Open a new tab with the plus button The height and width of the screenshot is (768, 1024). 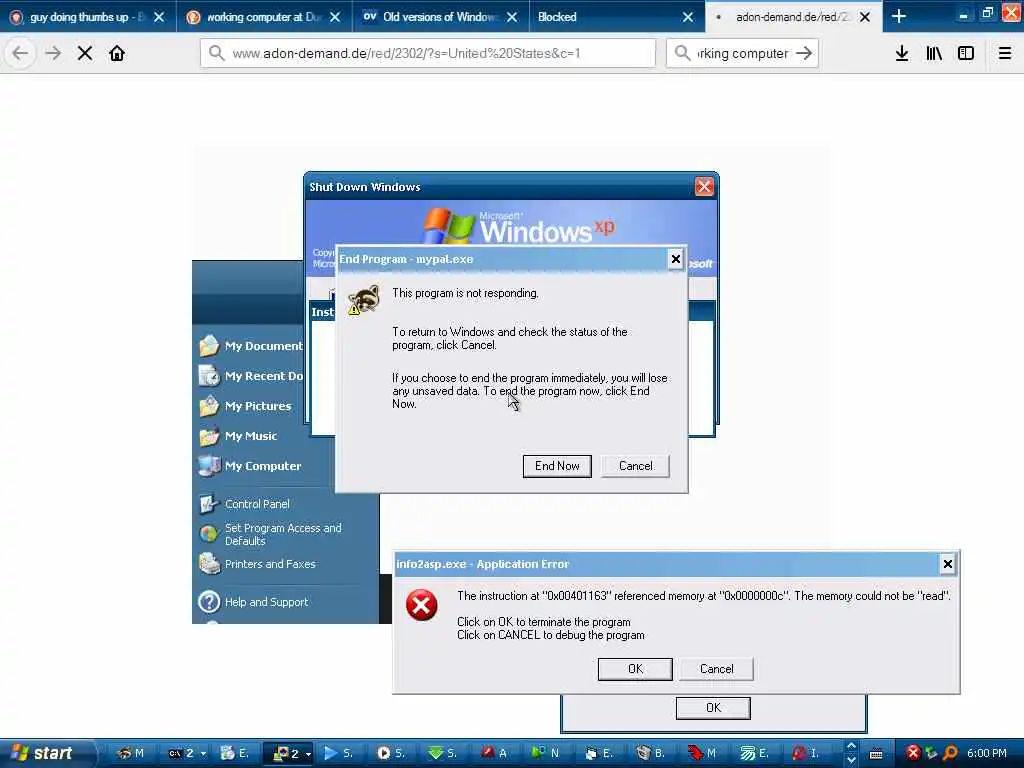tap(899, 16)
